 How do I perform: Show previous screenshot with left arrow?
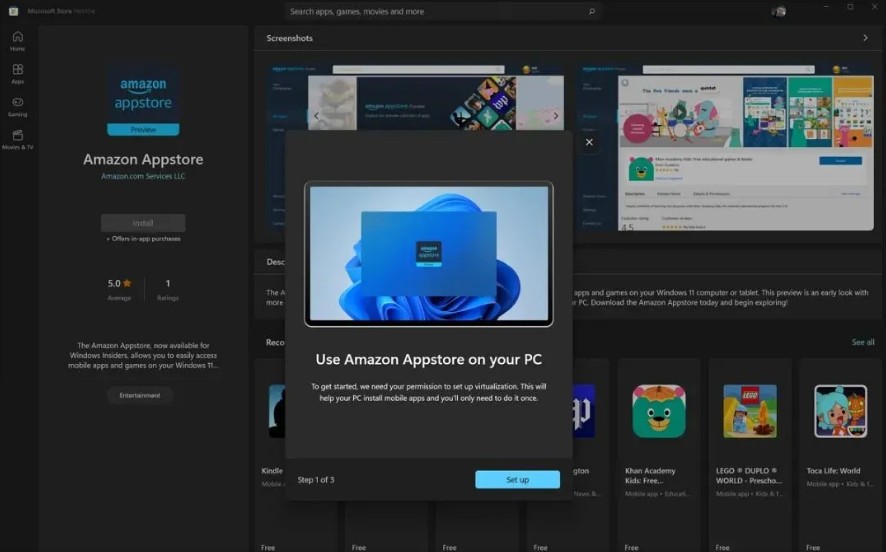(x=316, y=116)
